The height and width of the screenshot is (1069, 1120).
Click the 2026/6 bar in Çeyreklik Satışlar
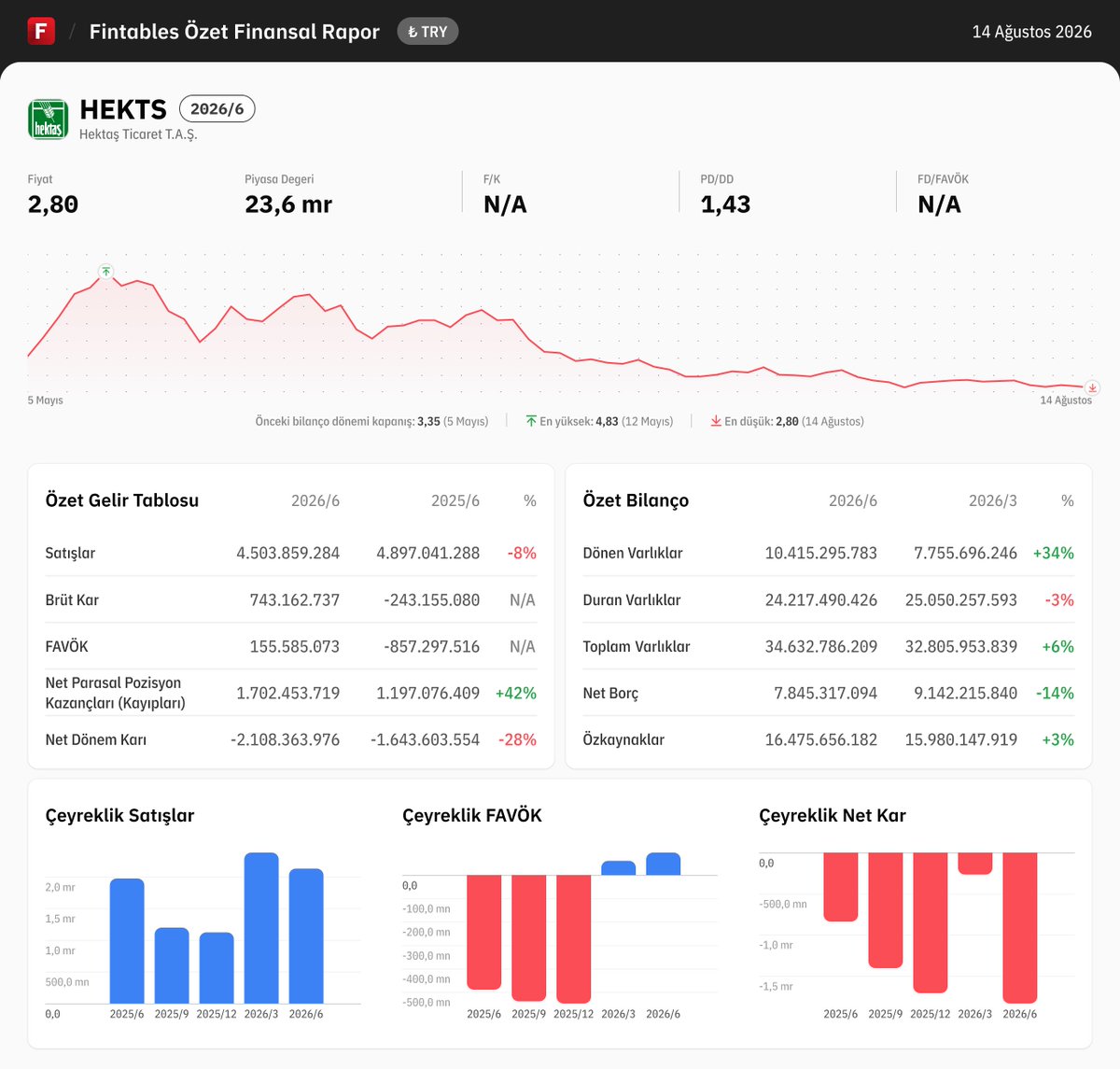pos(306,936)
